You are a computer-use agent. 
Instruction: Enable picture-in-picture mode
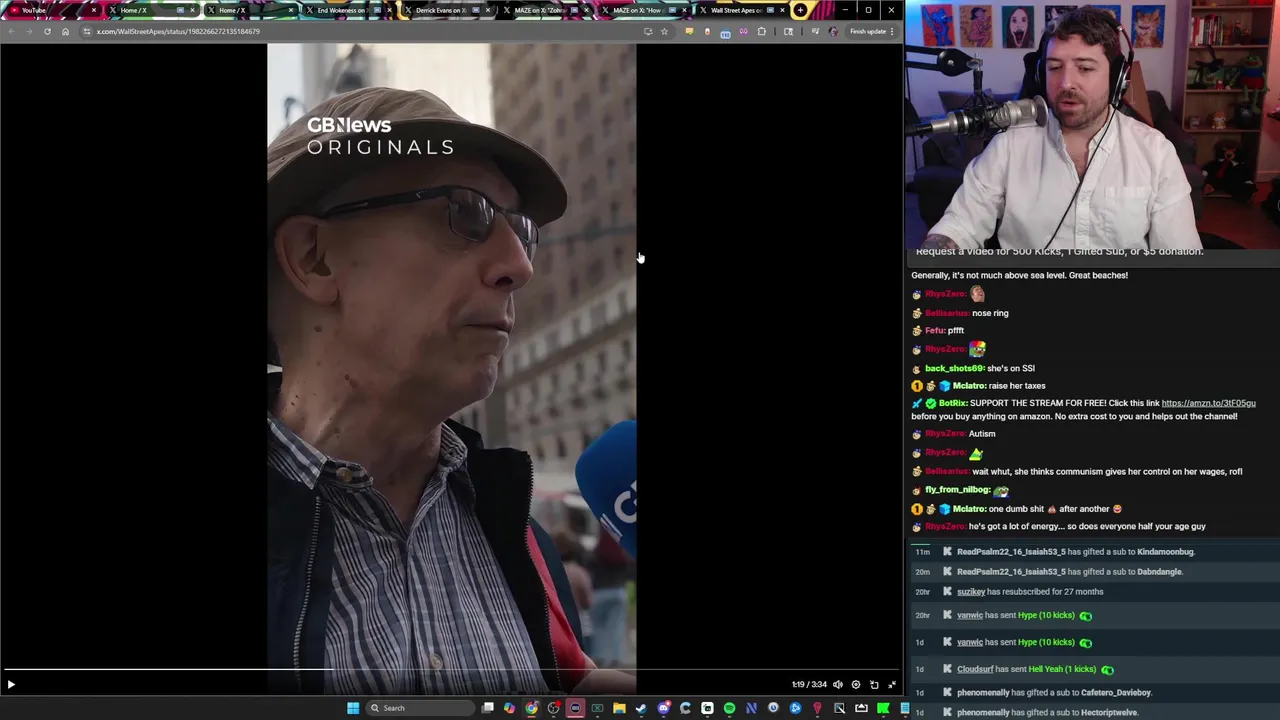[874, 685]
